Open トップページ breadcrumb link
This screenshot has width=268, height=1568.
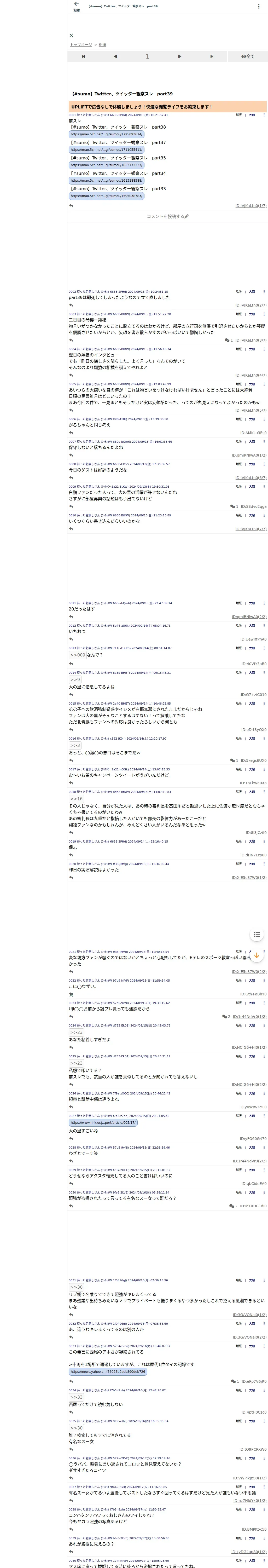(x=80, y=45)
